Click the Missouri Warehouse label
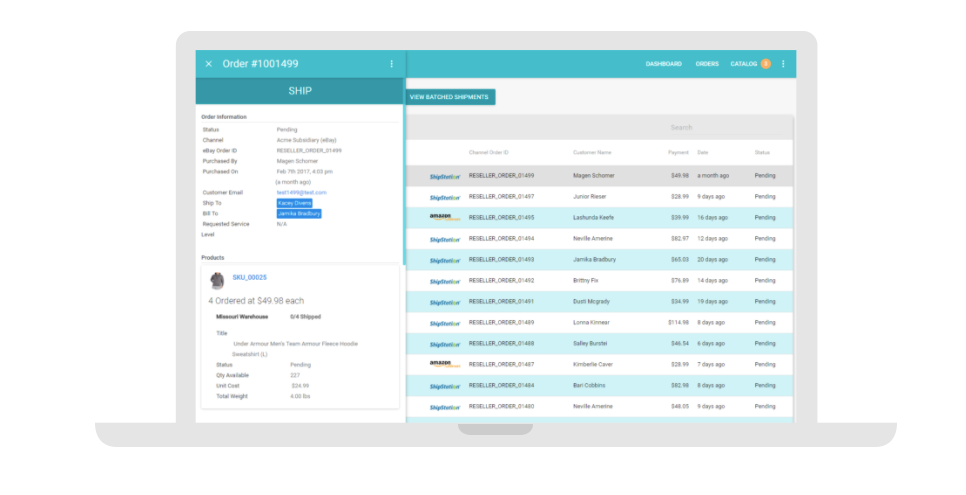The width and height of the screenshot is (966, 495). 242,317
